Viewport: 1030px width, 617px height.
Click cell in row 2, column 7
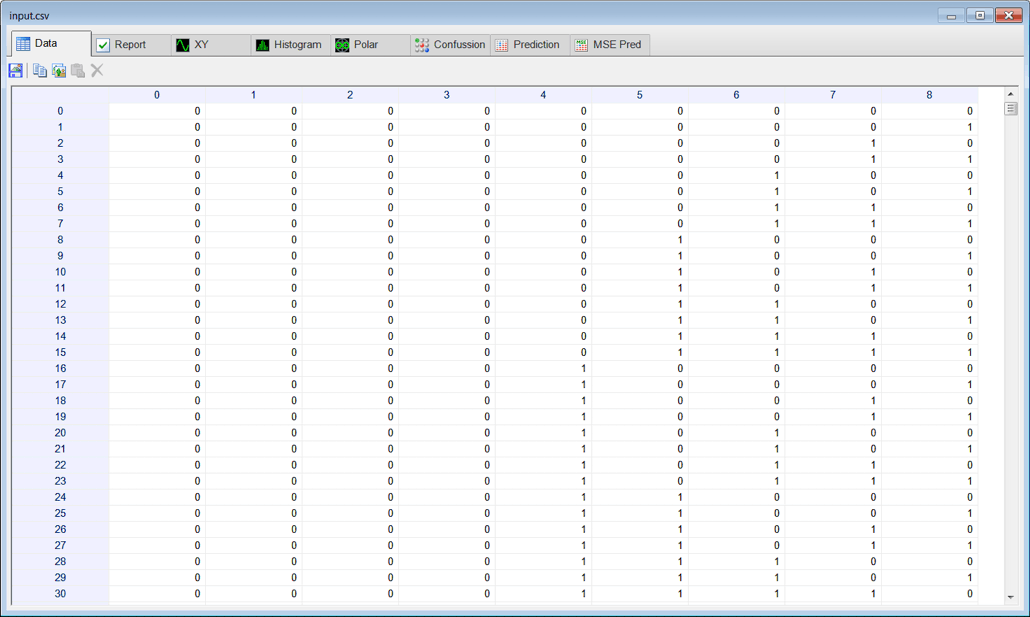pos(833,143)
